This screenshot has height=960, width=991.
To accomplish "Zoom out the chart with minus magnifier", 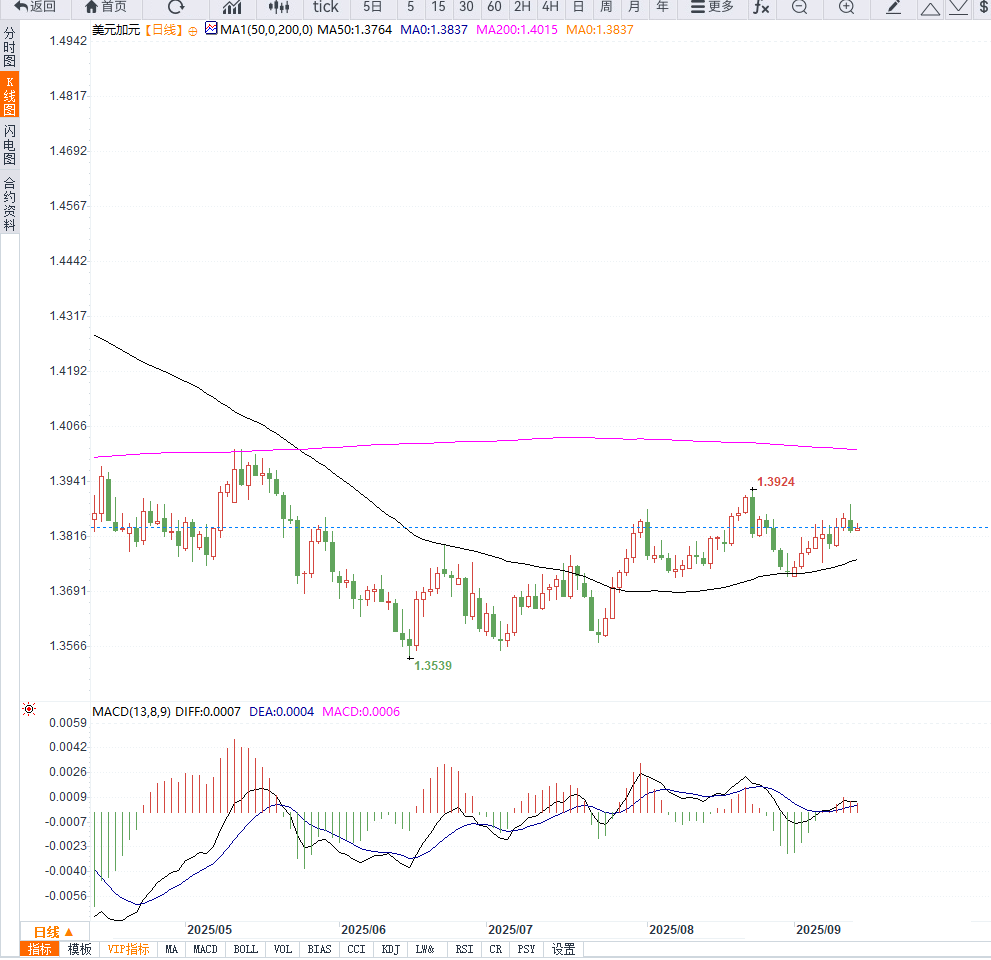I will click(799, 7).
